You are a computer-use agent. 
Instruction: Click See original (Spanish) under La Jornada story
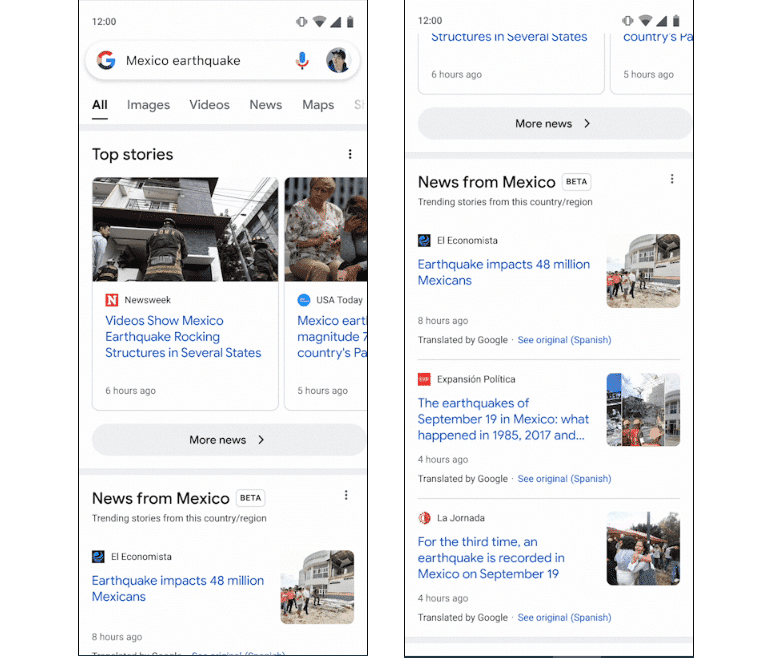click(x=564, y=618)
